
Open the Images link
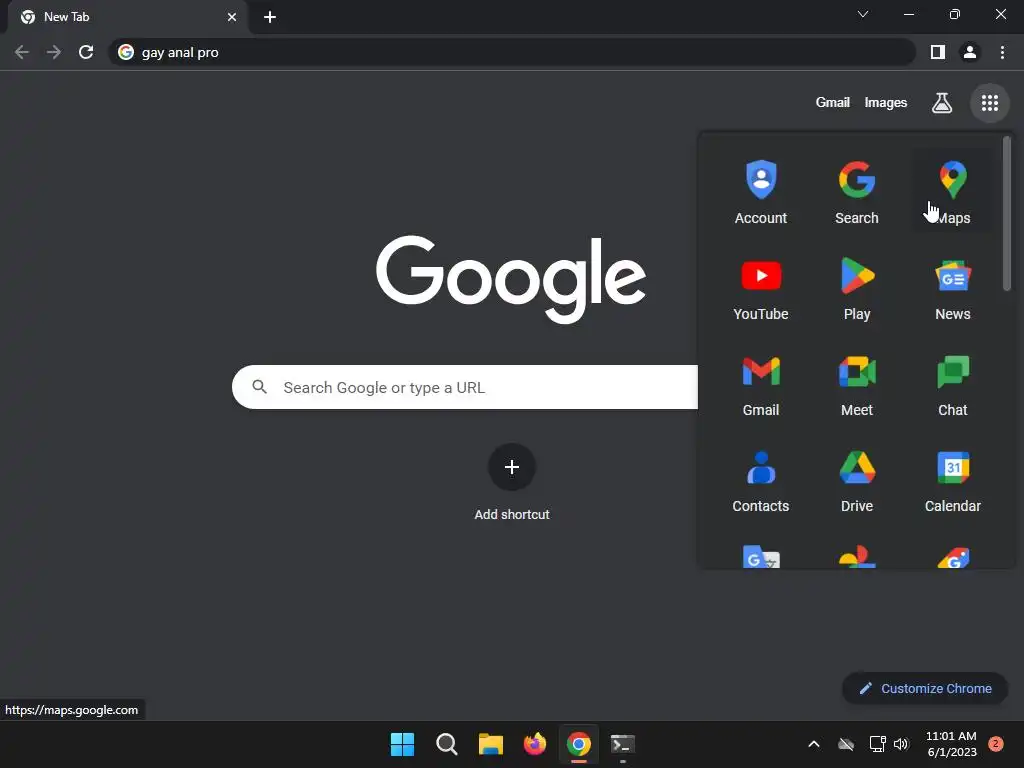[x=885, y=103]
